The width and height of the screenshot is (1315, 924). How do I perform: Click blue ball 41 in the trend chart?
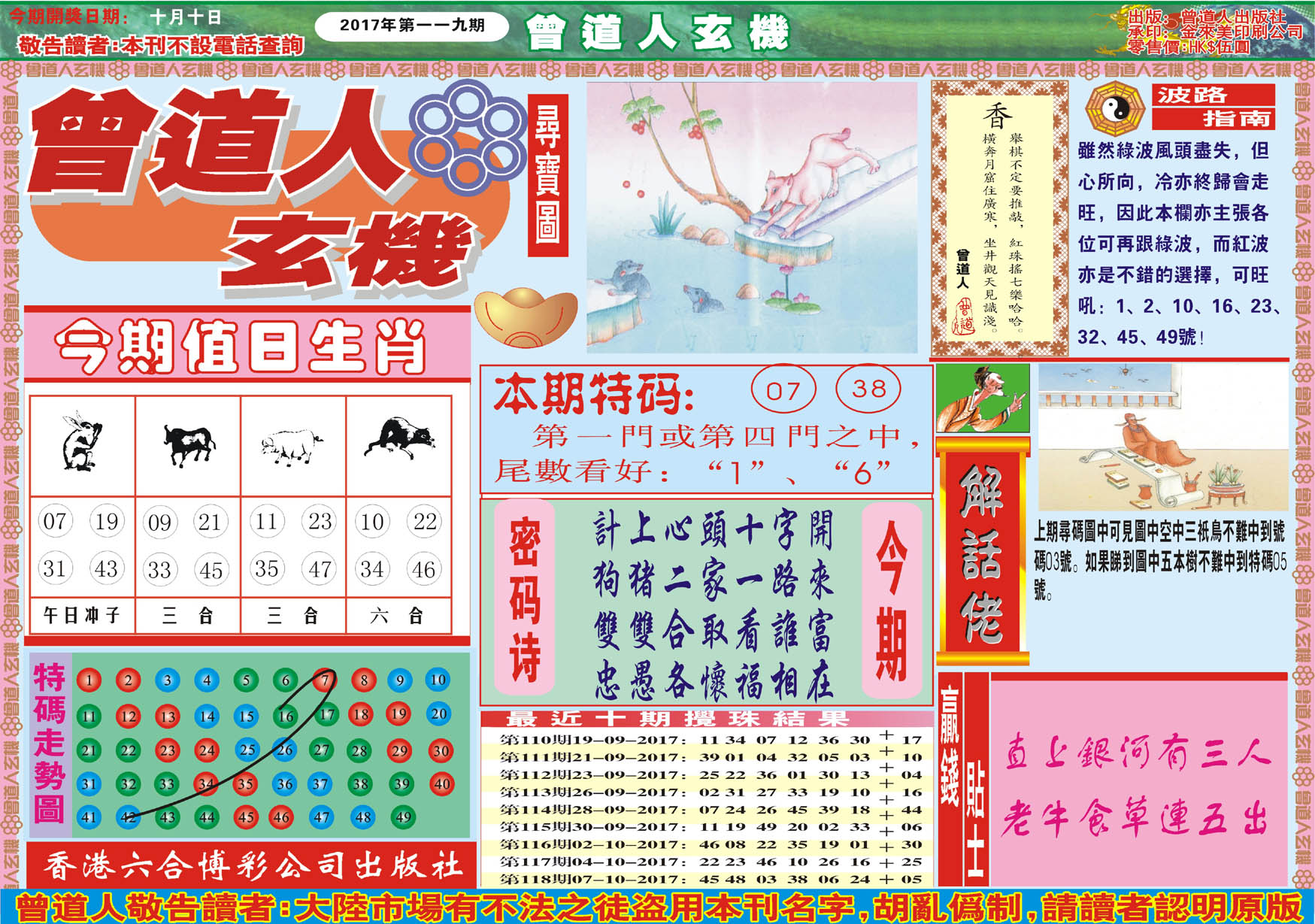coord(89,817)
